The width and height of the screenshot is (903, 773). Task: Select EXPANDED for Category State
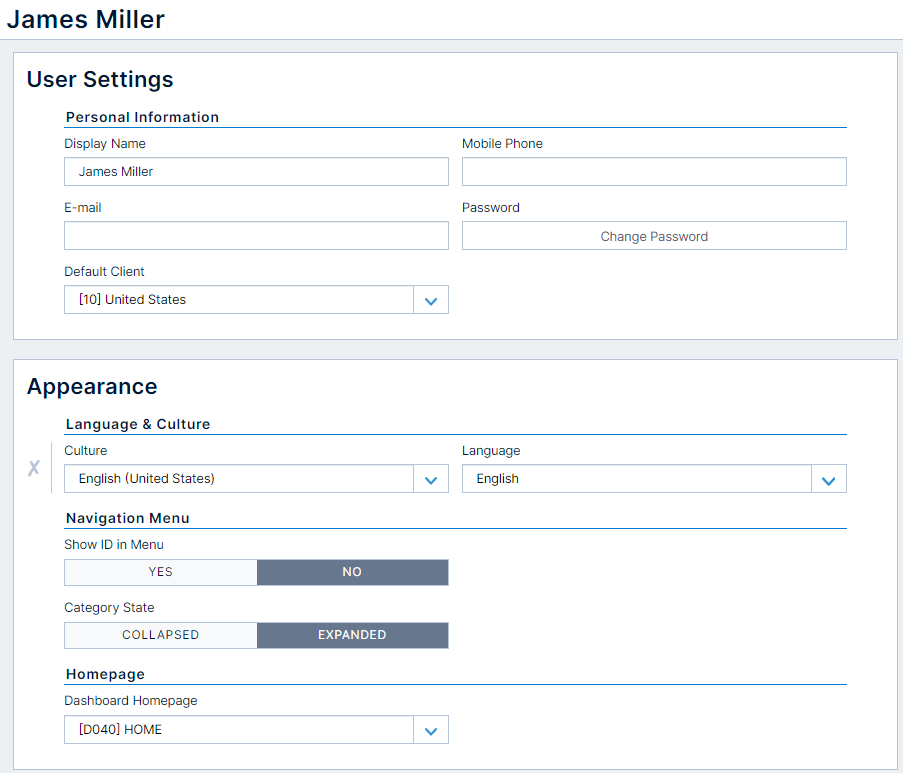click(352, 635)
